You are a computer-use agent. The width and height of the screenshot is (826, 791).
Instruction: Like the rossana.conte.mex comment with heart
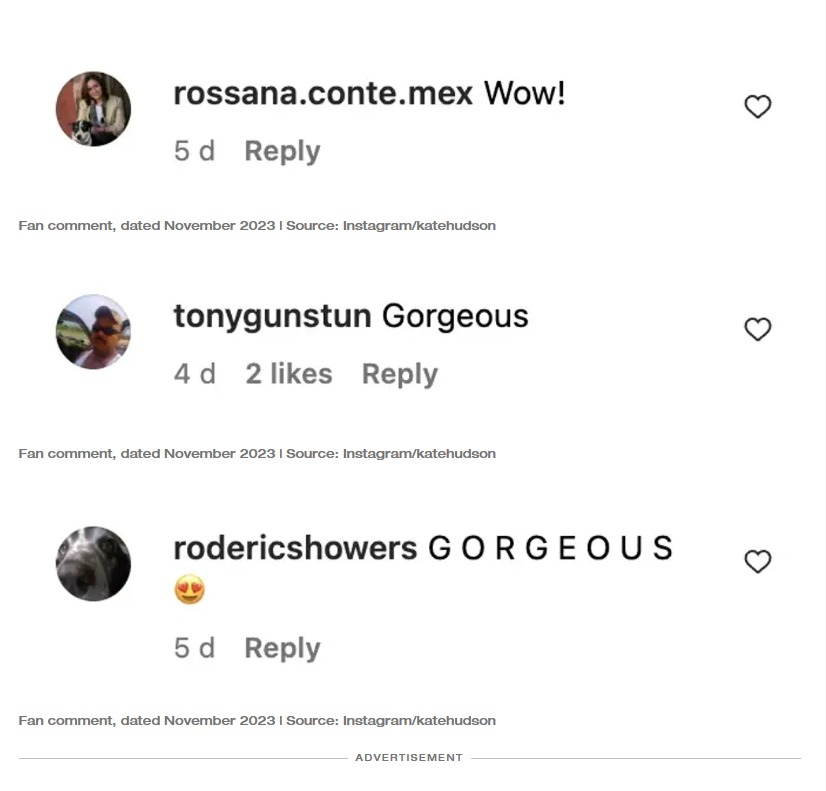[758, 106]
